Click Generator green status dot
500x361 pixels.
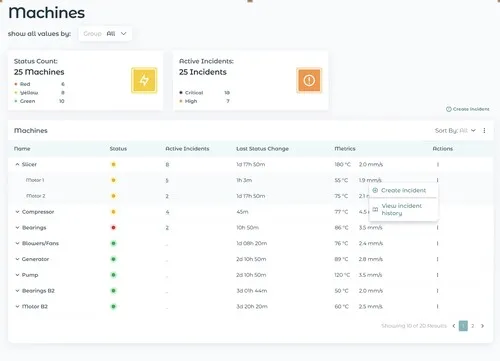(x=113, y=259)
